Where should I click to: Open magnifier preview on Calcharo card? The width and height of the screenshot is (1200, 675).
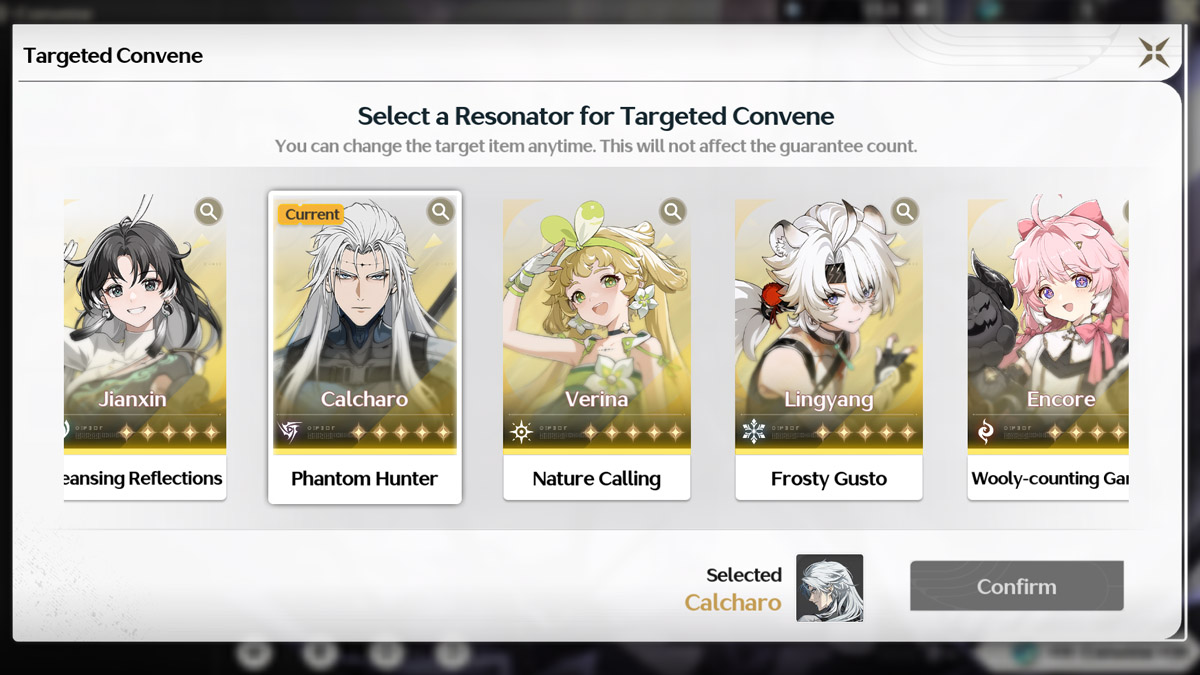pos(440,212)
